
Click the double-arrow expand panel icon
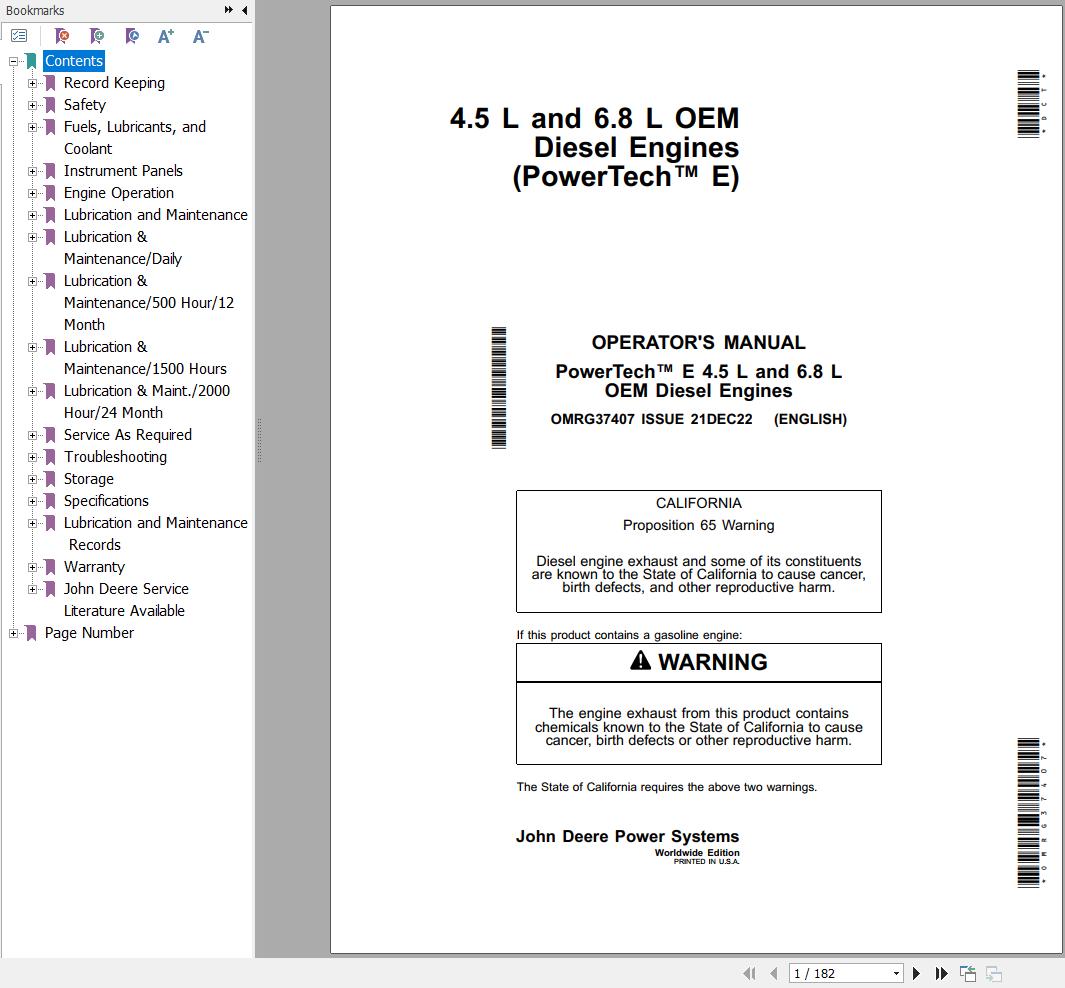tap(229, 10)
